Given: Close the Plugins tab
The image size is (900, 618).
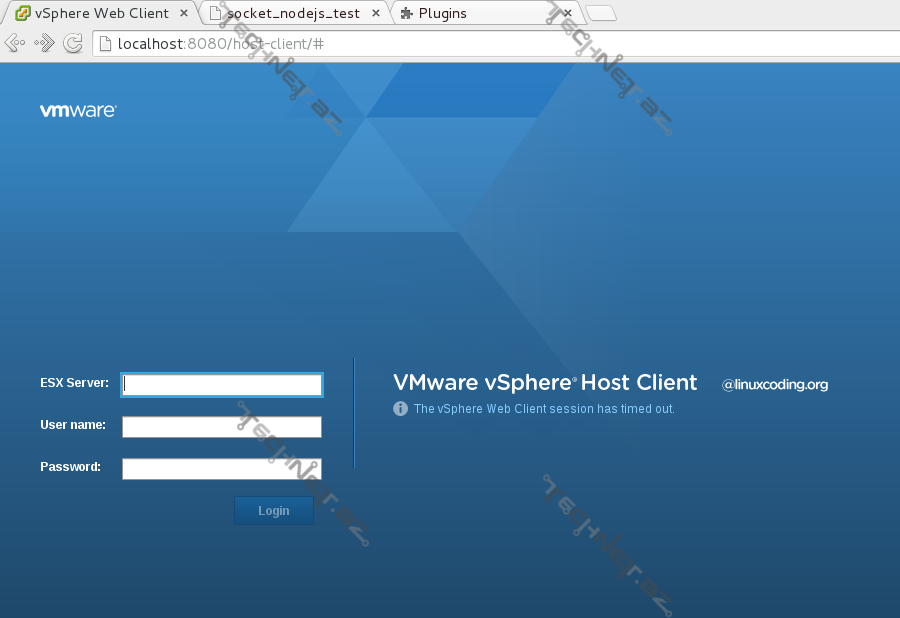Looking at the screenshot, I should coord(567,14).
